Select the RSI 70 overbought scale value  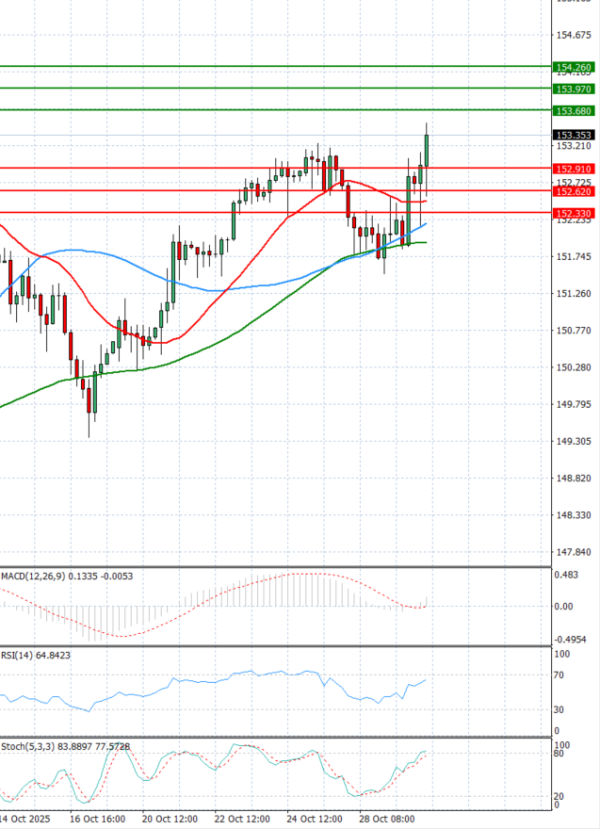tap(561, 675)
